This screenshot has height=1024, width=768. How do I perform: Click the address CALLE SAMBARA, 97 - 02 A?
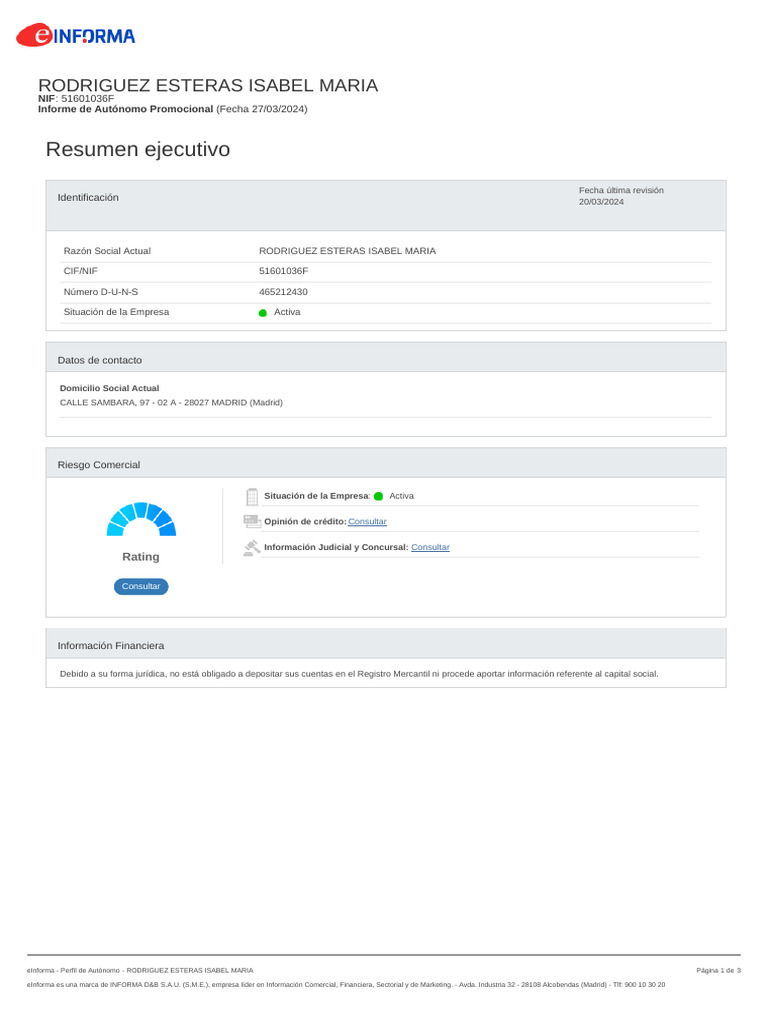(171, 402)
